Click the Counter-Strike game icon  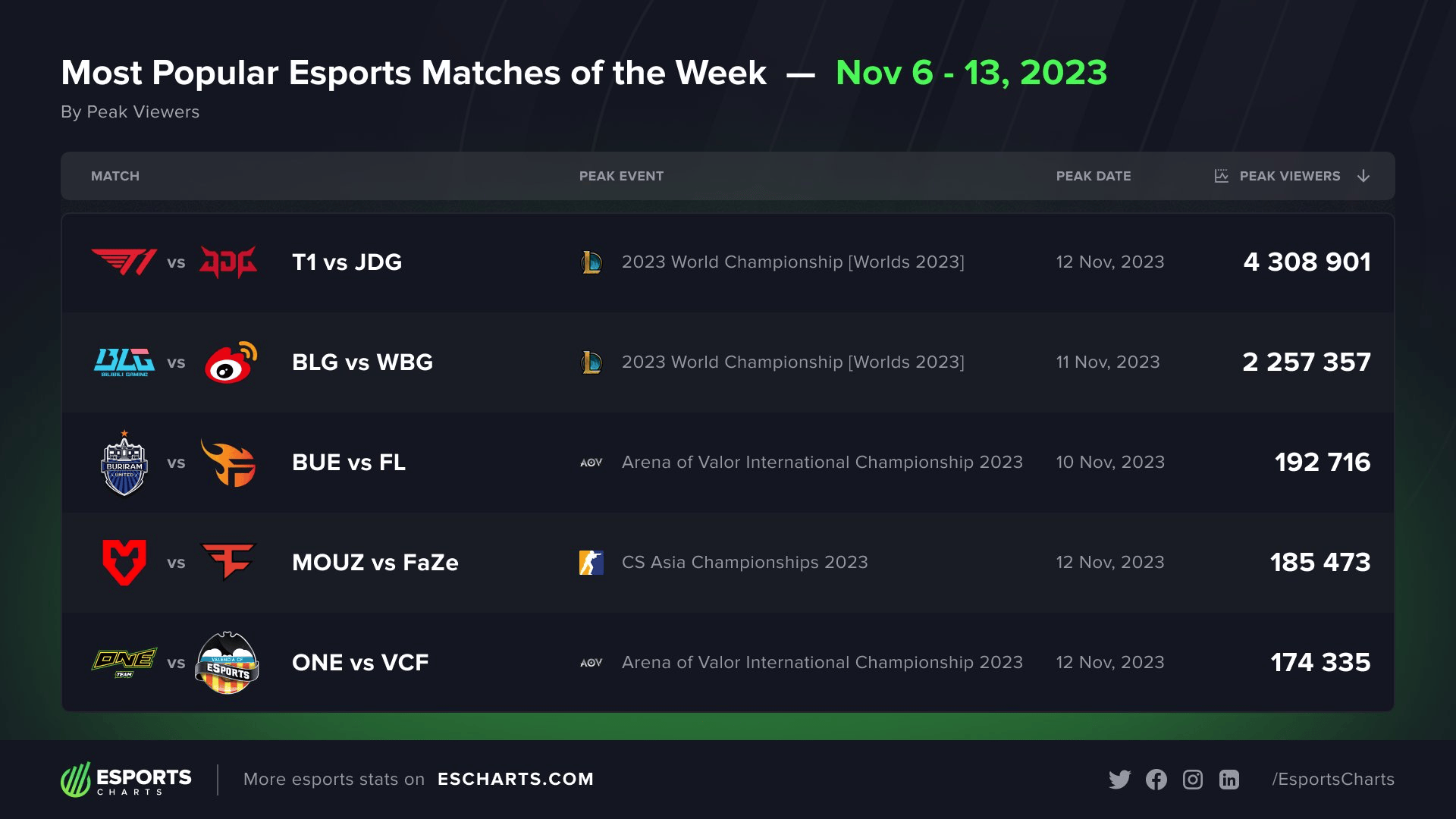(591, 563)
